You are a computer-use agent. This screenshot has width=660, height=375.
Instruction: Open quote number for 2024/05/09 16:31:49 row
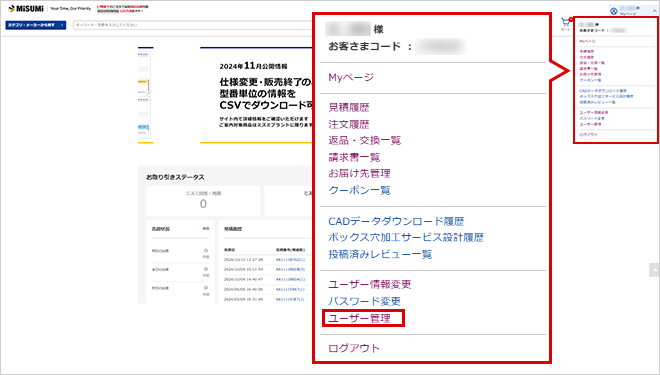point(290,299)
